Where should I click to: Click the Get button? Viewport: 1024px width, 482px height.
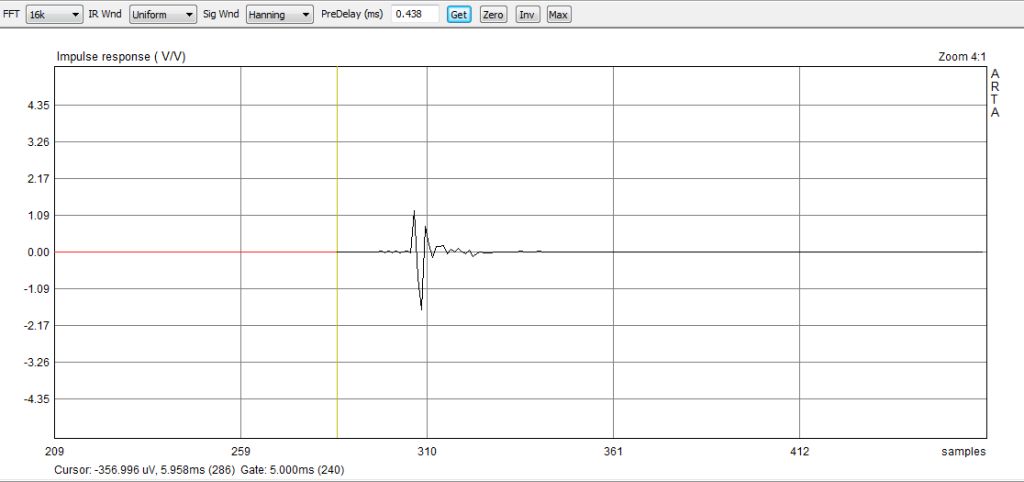click(x=459, y=14)
